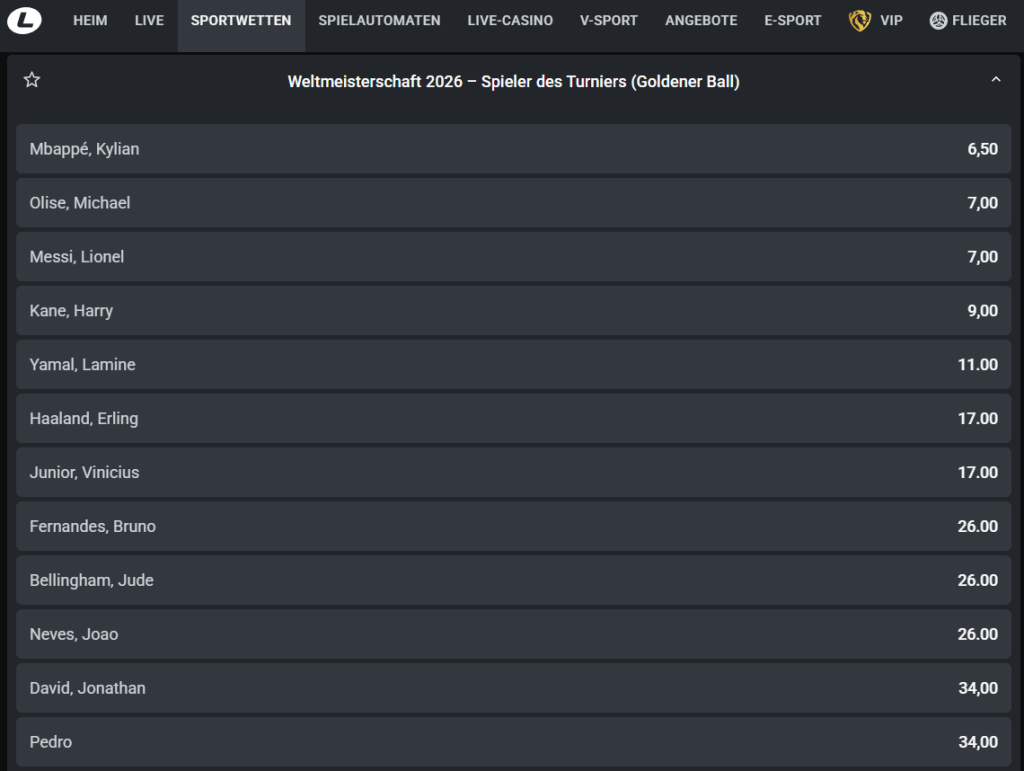Open the LIVE-CASINO tab
Screen dimensions: 1024x771
point(510,21)
